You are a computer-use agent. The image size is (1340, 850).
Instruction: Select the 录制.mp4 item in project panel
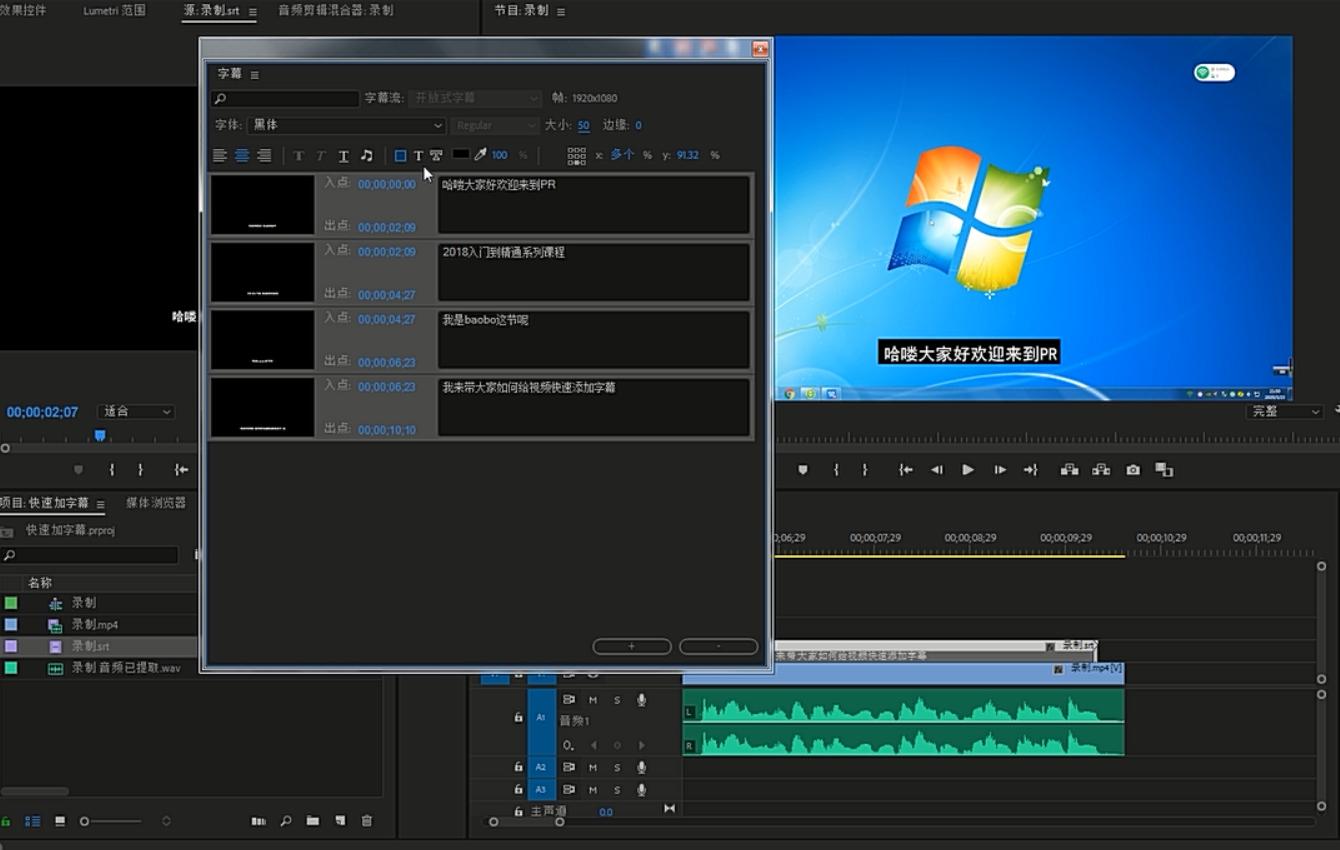pos(95,625)
